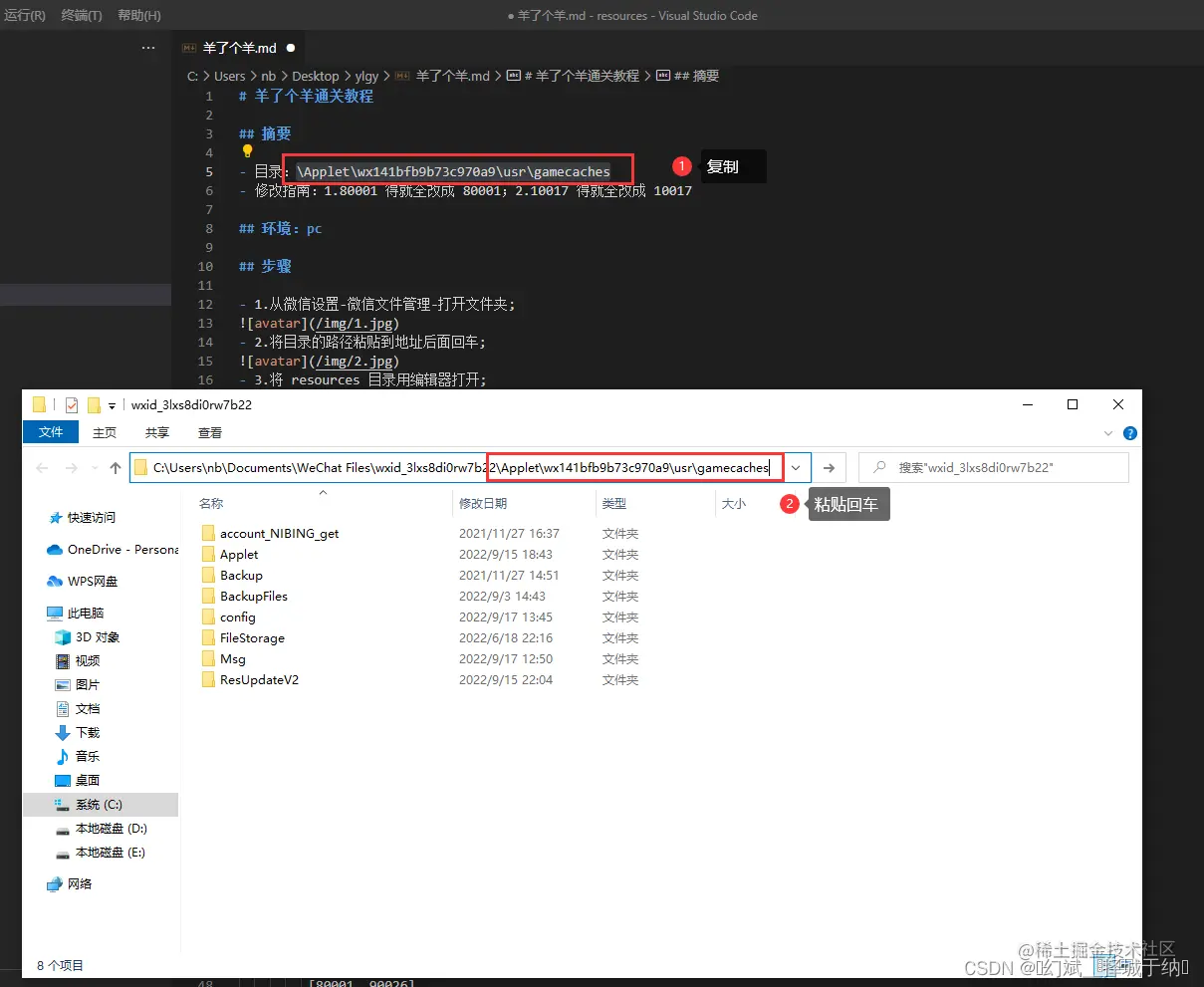1204x987 pixels.
Task: Open WPS网盘 in the navigation pane
Action: click(93, 582)
